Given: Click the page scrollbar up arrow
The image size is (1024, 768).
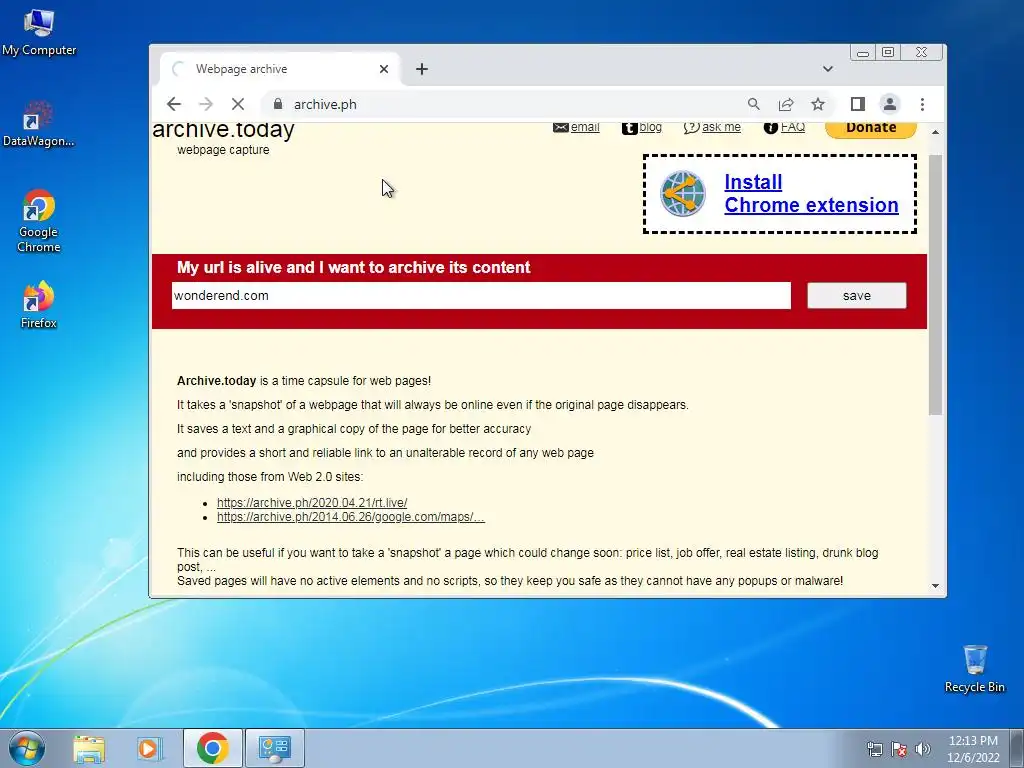Looking at the screenshot, I should click(x=936, y=132).
